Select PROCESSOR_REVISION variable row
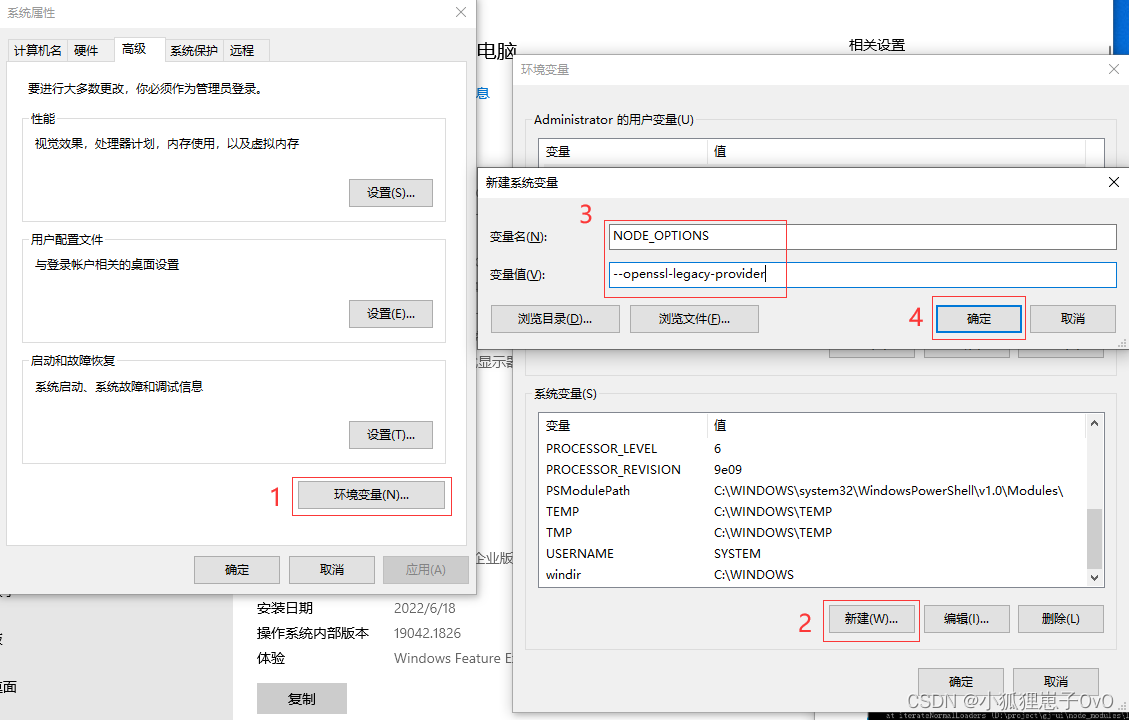1129x720 pixels. (811, 469)
